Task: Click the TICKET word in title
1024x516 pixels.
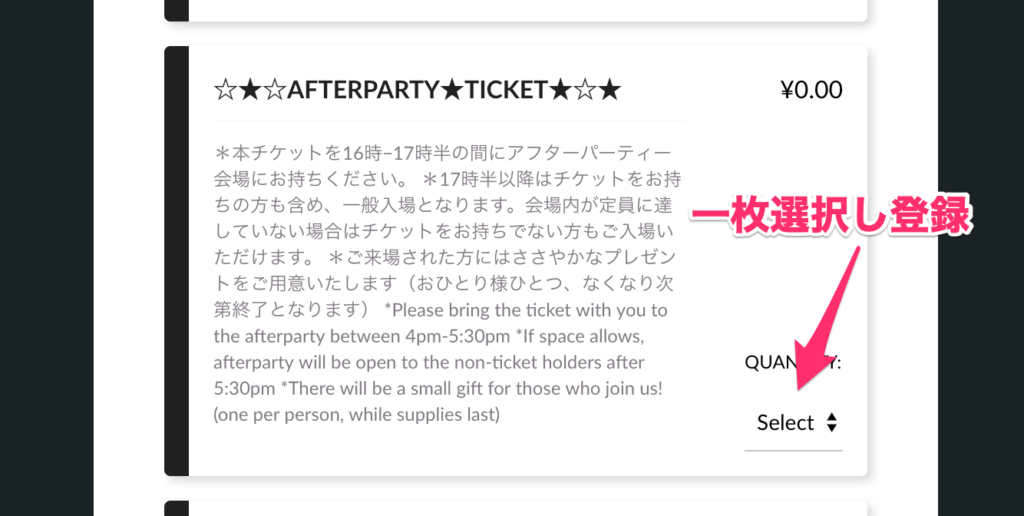Action: coord(507,91)
